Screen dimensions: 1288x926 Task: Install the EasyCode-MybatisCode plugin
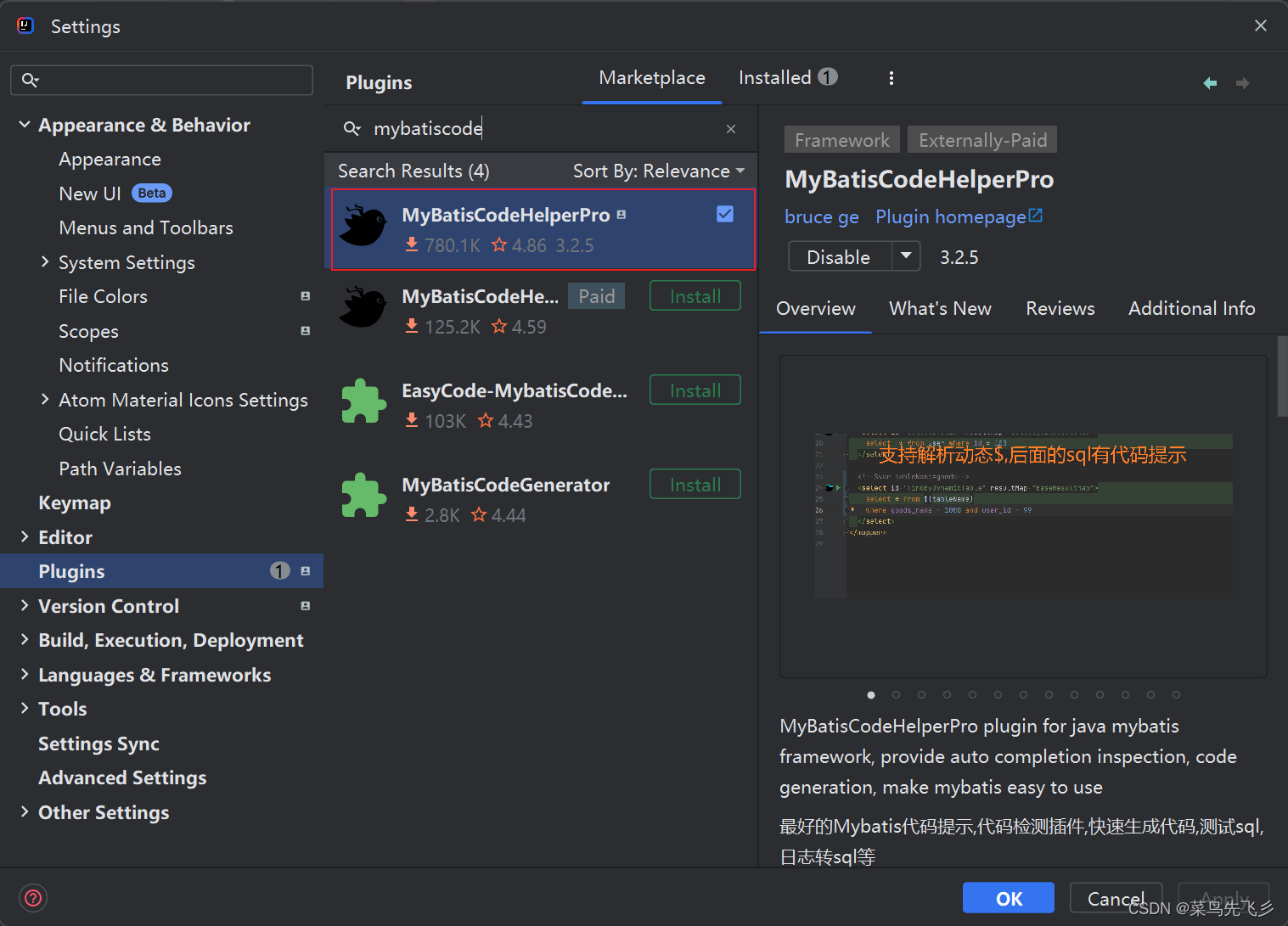[695, 390]
